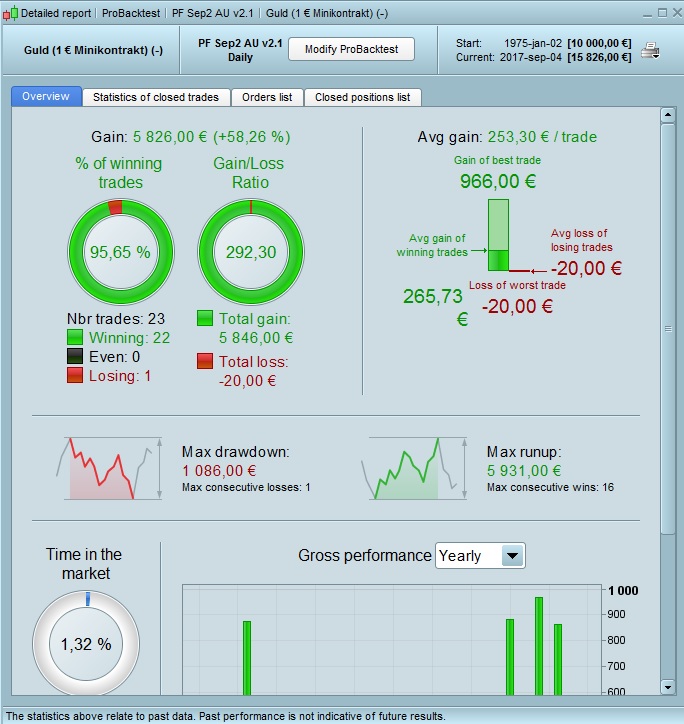Viewport: 684px width, 724px height.
Task: Click the Guld (1 € Minikontrakt) instrument label
Action: pos(93,50)
